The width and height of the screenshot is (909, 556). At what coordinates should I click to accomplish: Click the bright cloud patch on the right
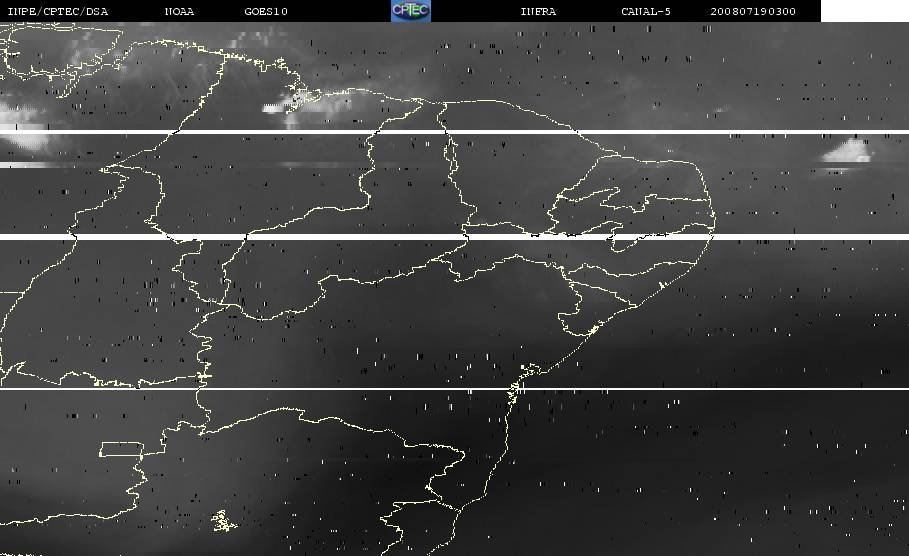click(849, 151)
